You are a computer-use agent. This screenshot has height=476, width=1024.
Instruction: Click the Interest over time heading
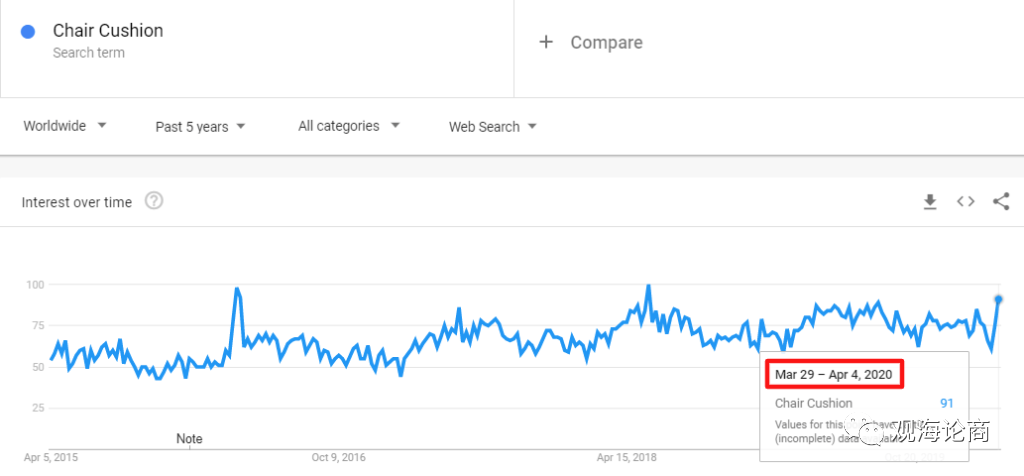tap(77, 202)
